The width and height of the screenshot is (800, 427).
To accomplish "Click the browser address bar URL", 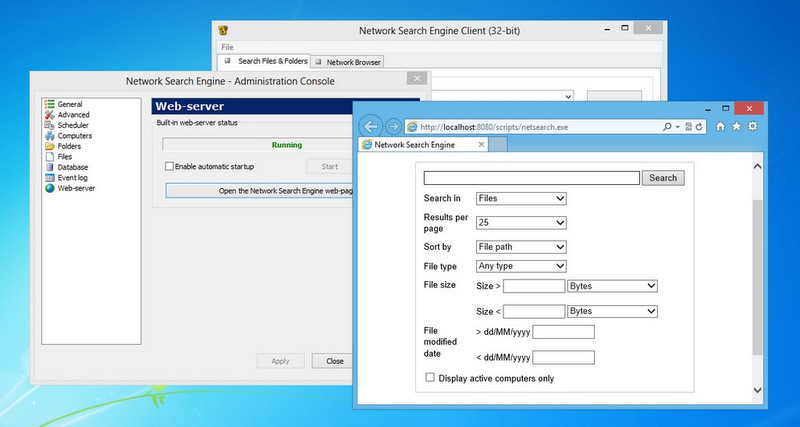I will click(x=494, y=127).
